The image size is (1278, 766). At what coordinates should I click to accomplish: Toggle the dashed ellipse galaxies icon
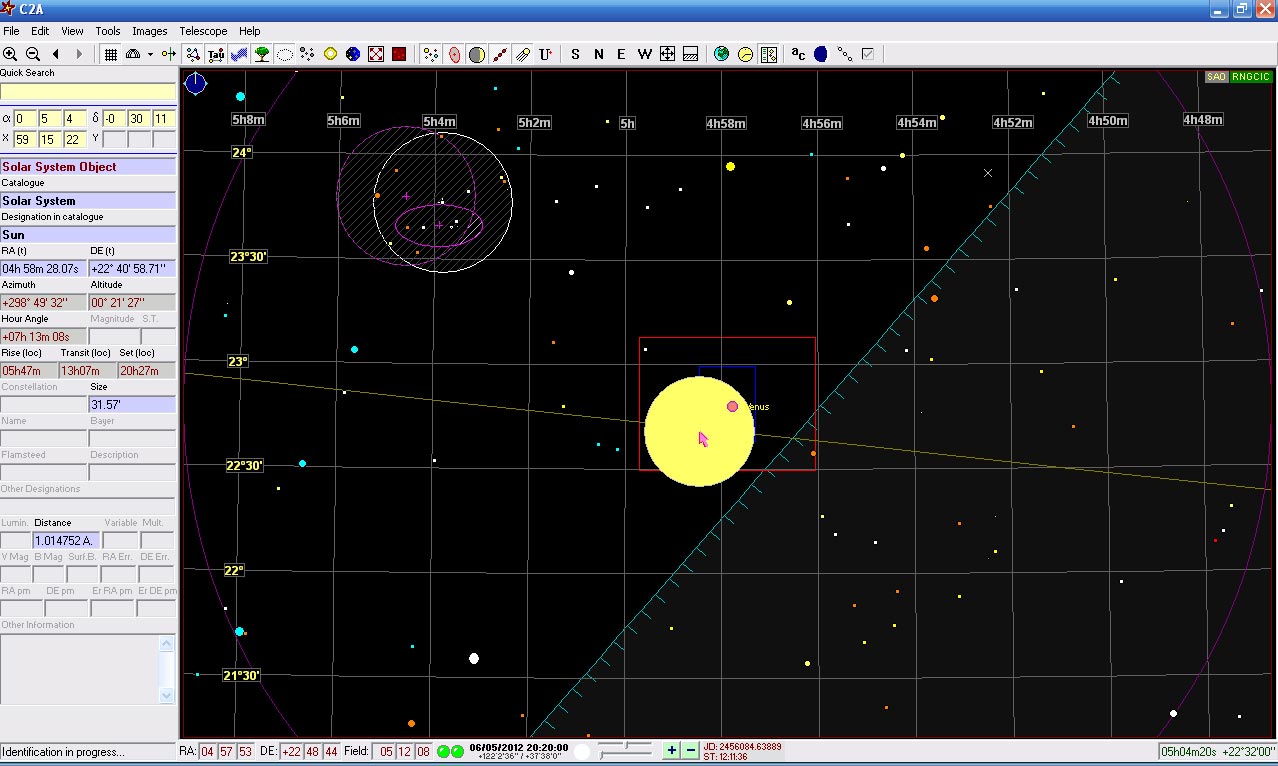pos(285,54)
